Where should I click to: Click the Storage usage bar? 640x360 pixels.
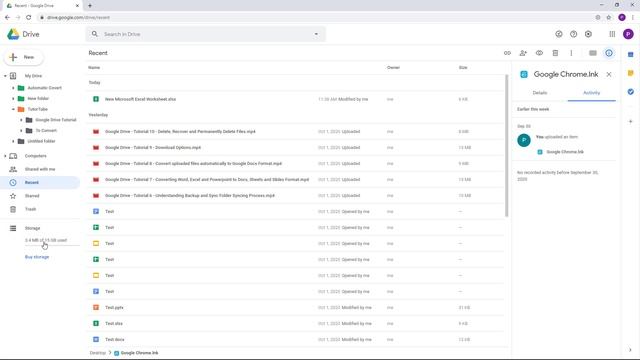[x=52, y=246]
